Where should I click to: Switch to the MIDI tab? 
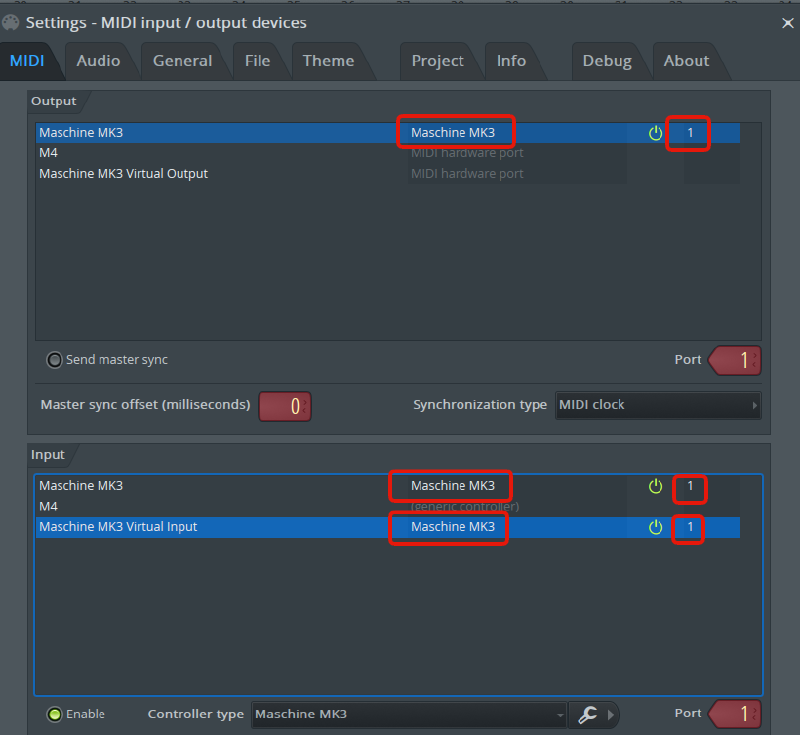click(x=27, y=61)
